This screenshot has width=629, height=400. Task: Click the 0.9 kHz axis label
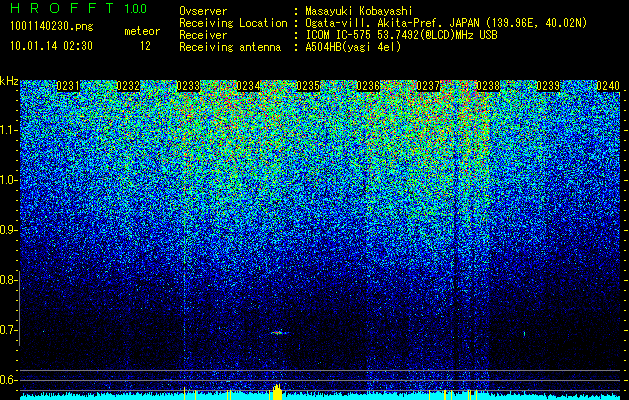click(9, 230)
